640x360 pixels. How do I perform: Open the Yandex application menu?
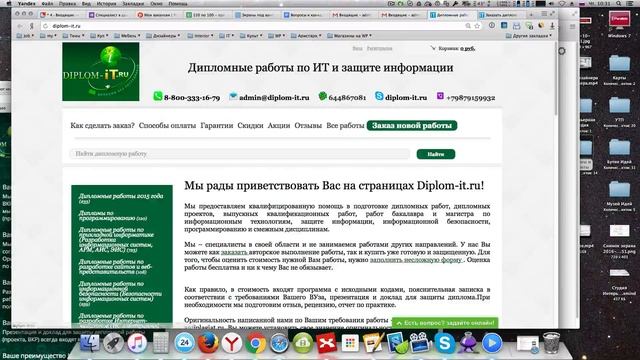tap(27, 3)
